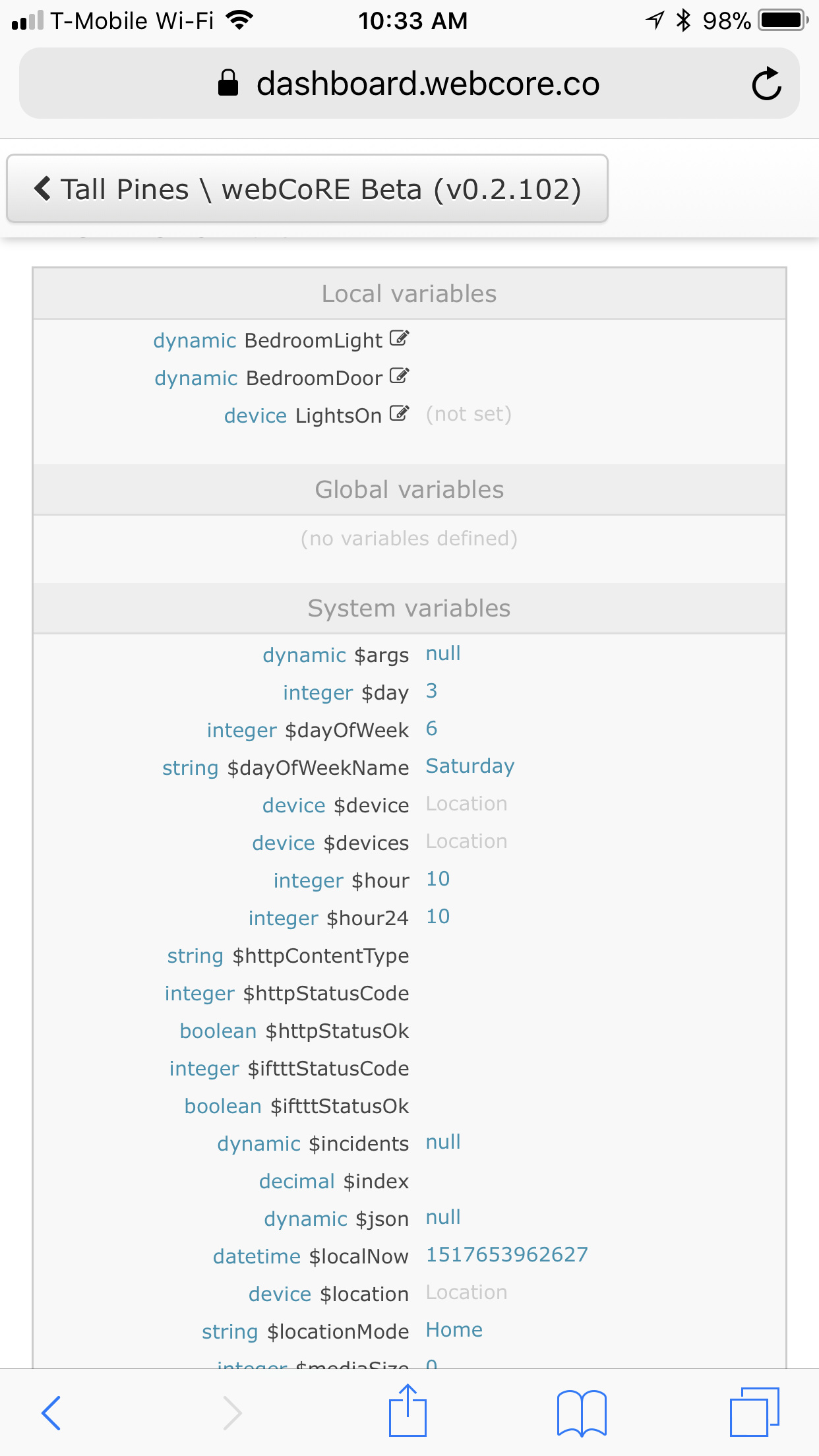This screenshot has width=819, height=1456.
Task: Collapse the Local variables section
Action: tap(409, 293)
